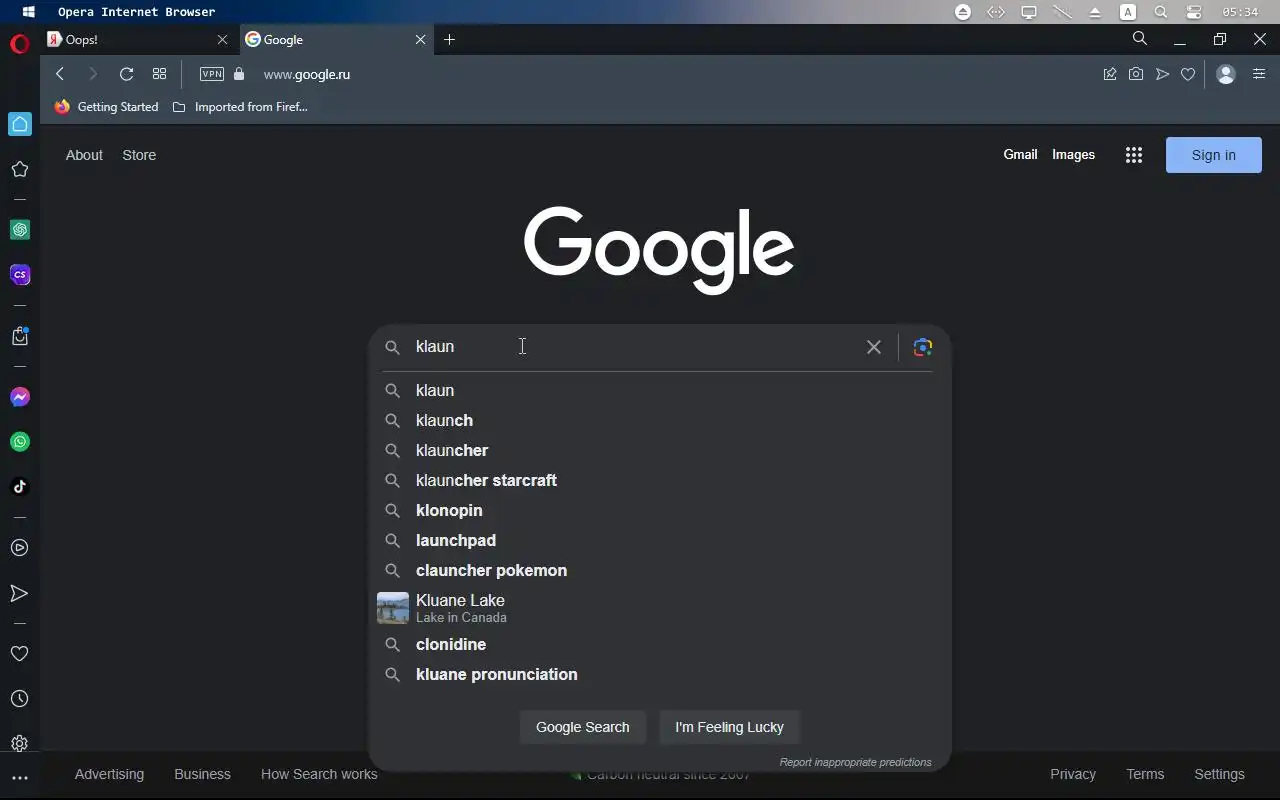This screenshot has width=1280, height=800.
Task: Toggle the VPN badge in address bar
Action: (x=212, y=74)
